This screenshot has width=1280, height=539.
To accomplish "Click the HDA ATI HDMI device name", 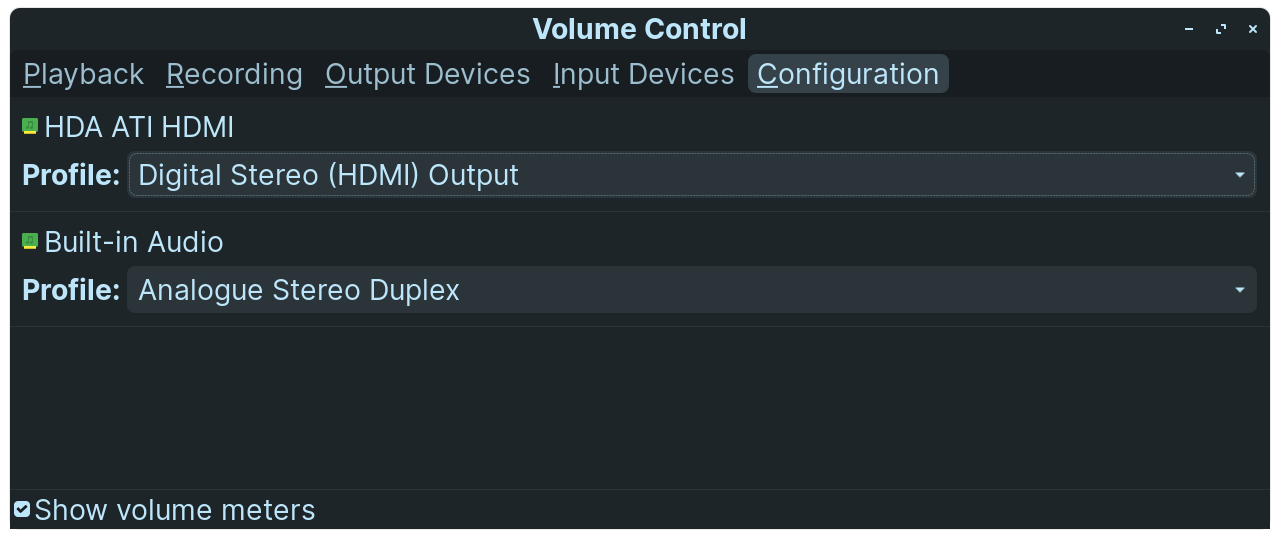I will [x=139, y=127].
